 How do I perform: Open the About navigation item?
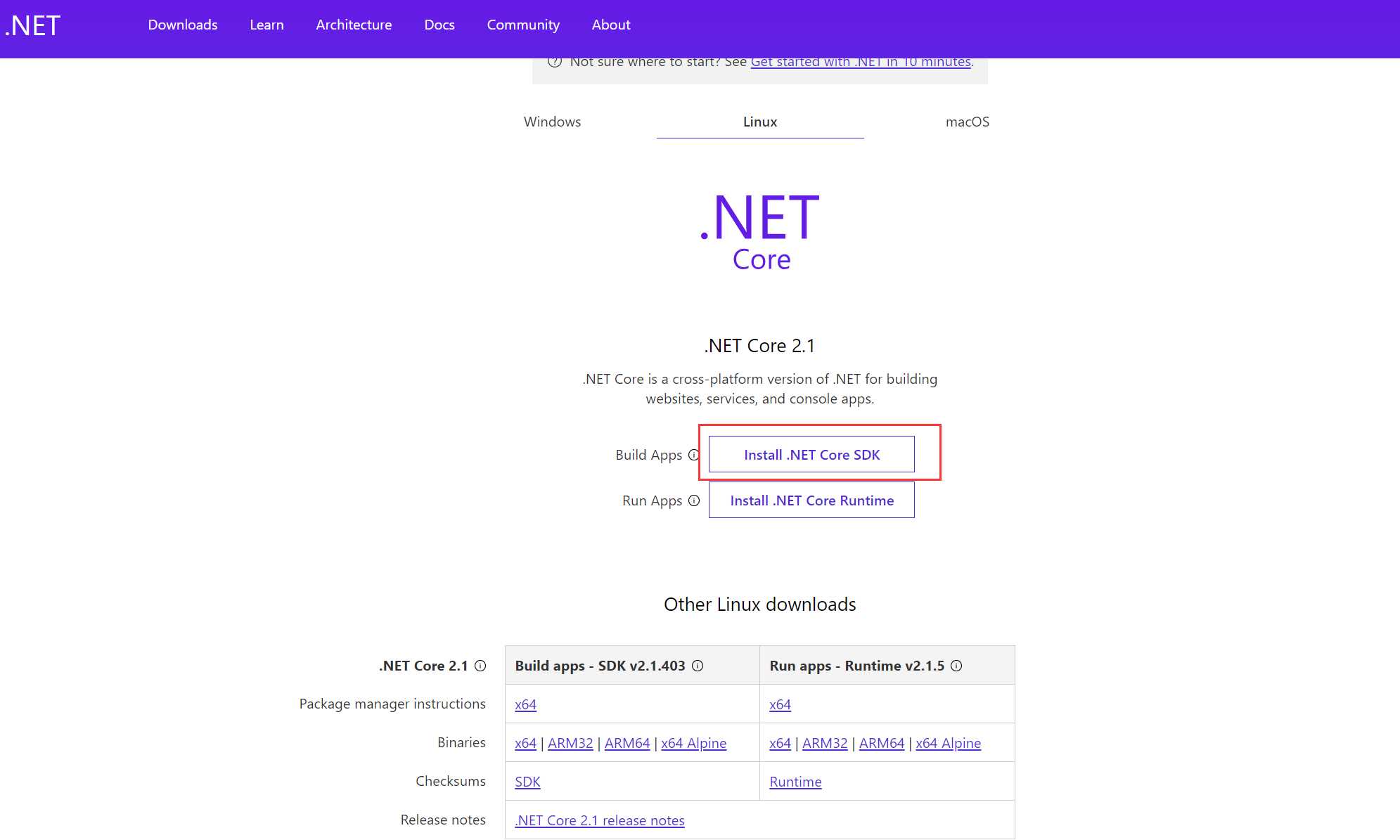(611, 25)
